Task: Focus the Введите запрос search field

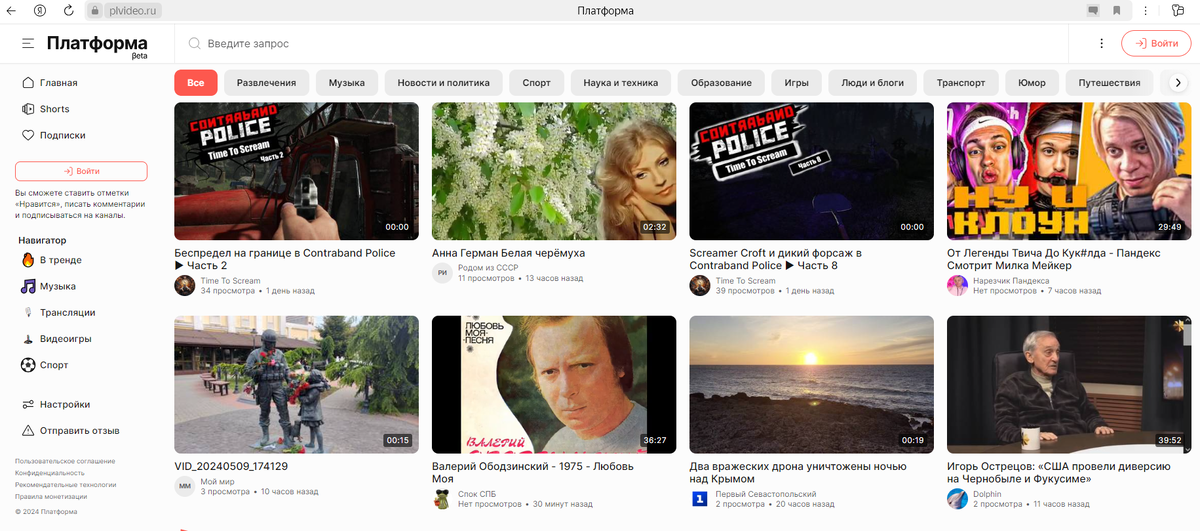Action: point(620,44)
